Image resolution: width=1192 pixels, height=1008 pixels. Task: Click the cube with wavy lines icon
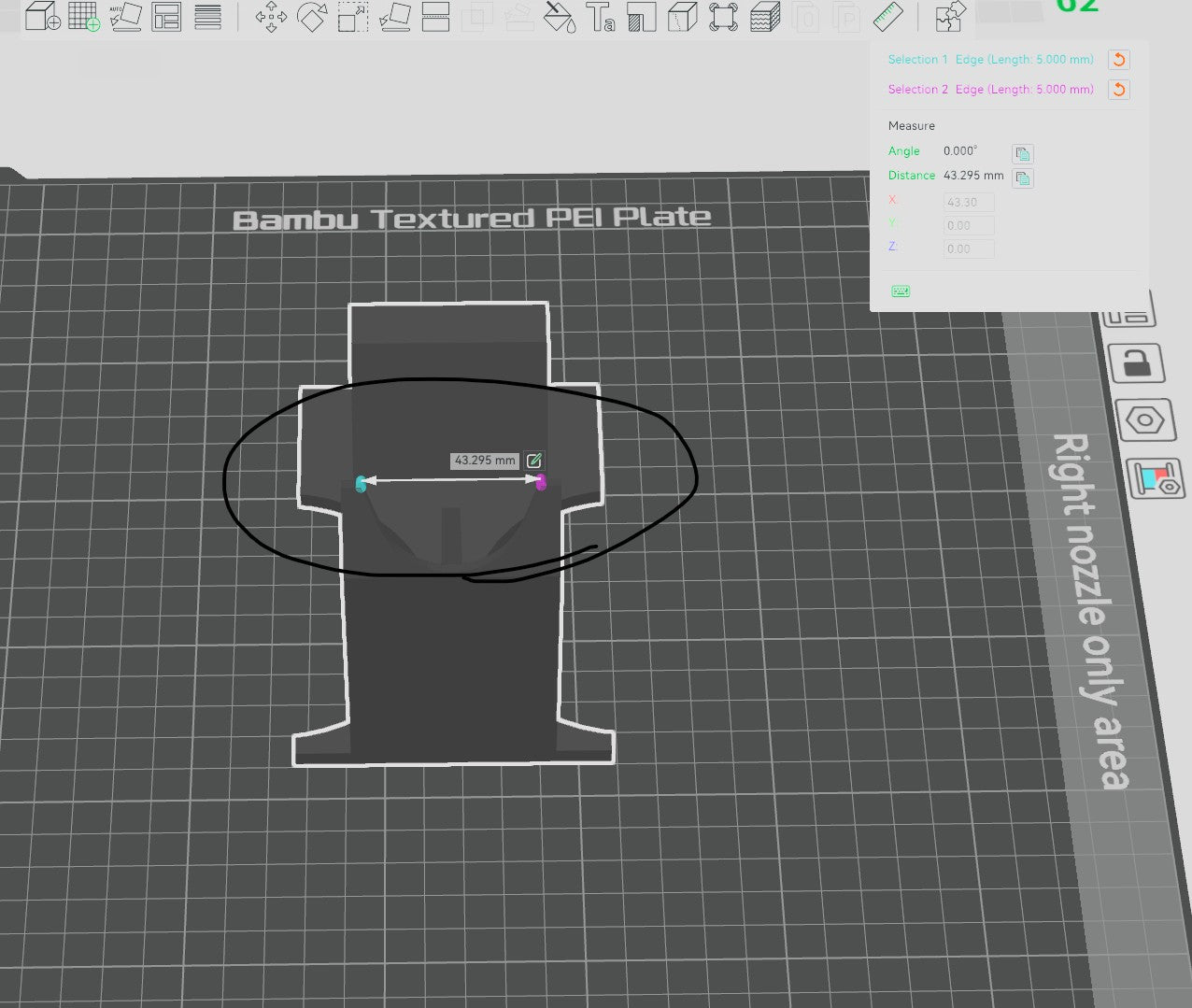point(765,16)
